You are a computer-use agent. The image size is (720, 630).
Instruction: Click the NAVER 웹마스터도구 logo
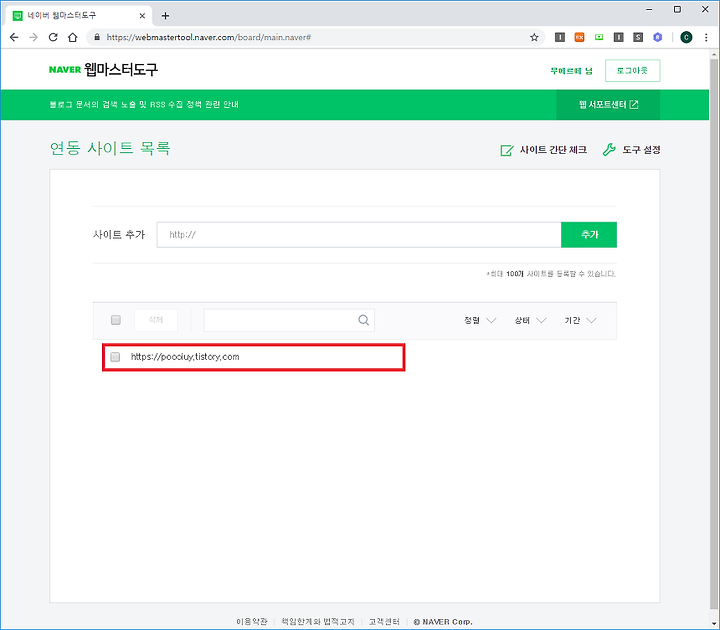[x=103, y=70]
